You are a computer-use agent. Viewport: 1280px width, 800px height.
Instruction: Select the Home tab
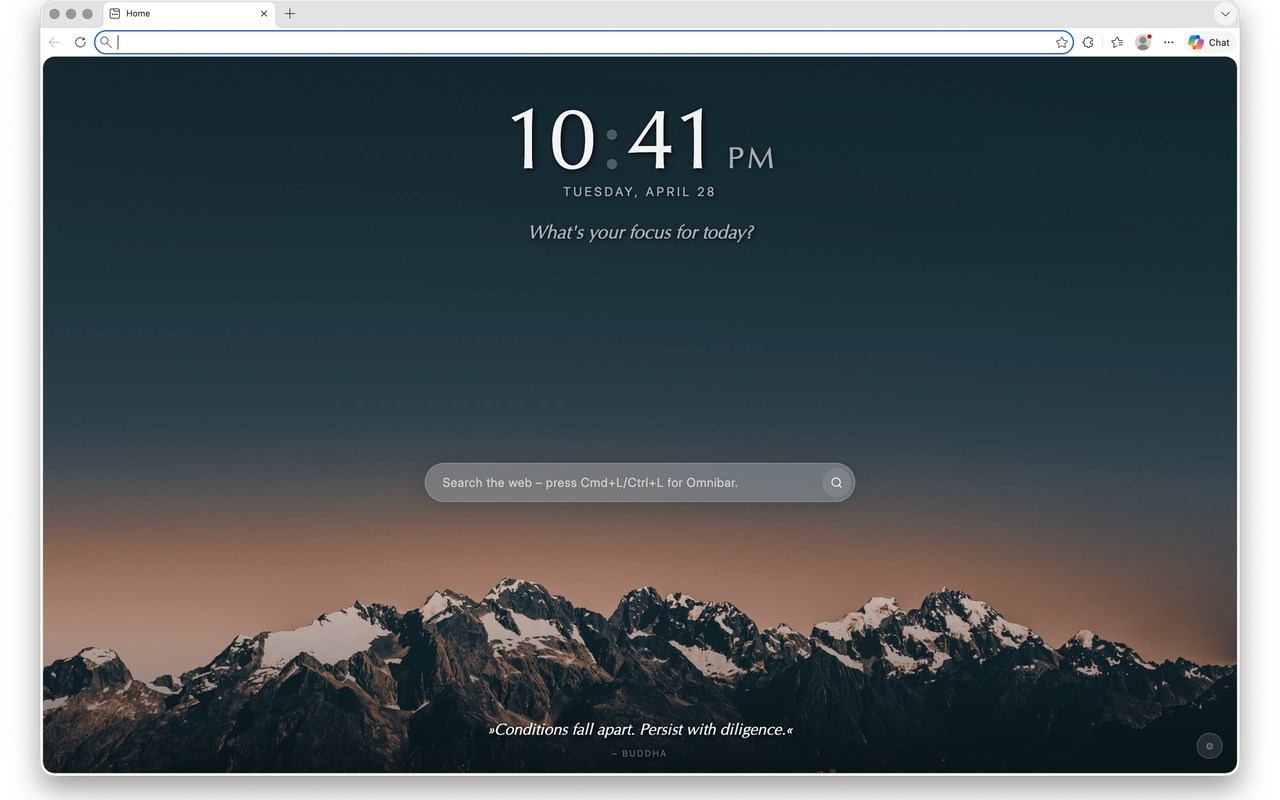tap(180, 14)
